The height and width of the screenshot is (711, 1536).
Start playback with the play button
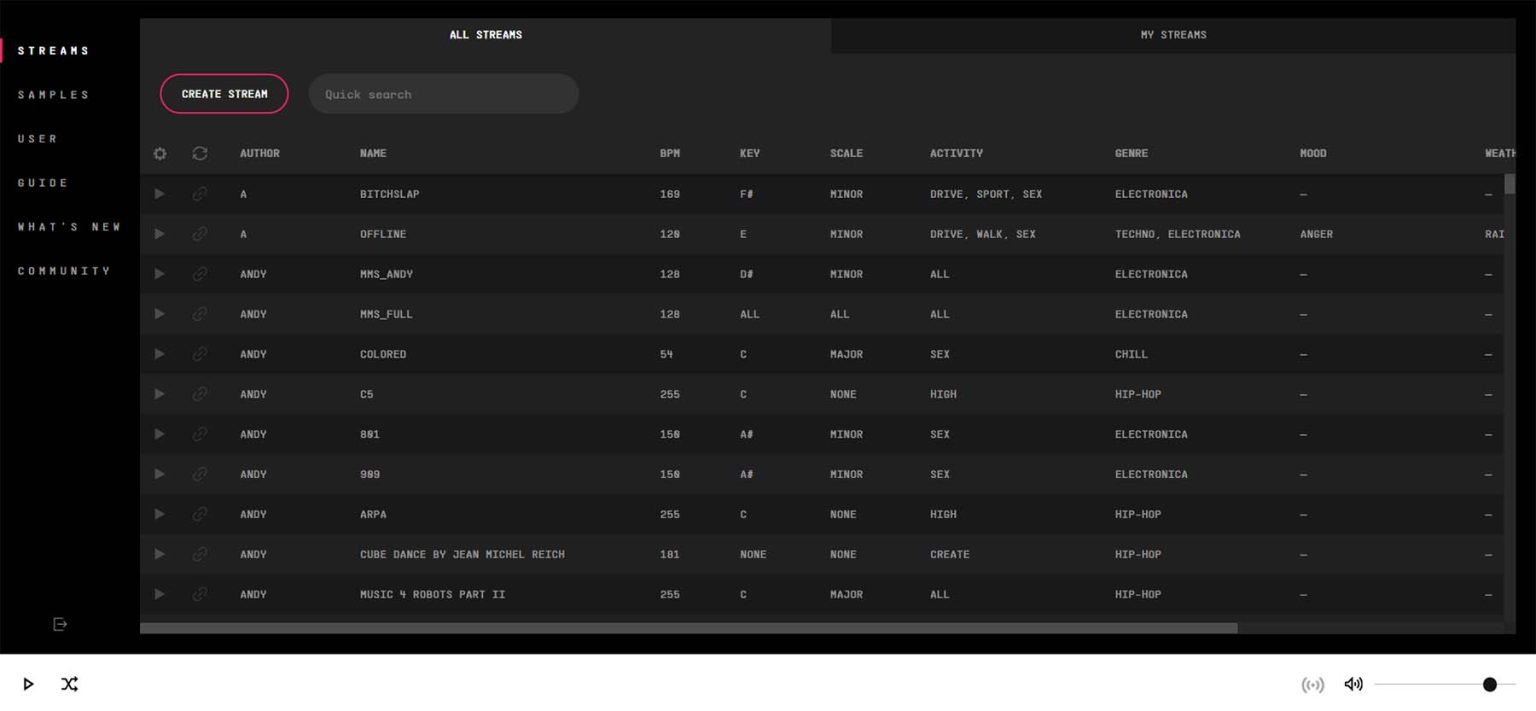tap(28, 684)
